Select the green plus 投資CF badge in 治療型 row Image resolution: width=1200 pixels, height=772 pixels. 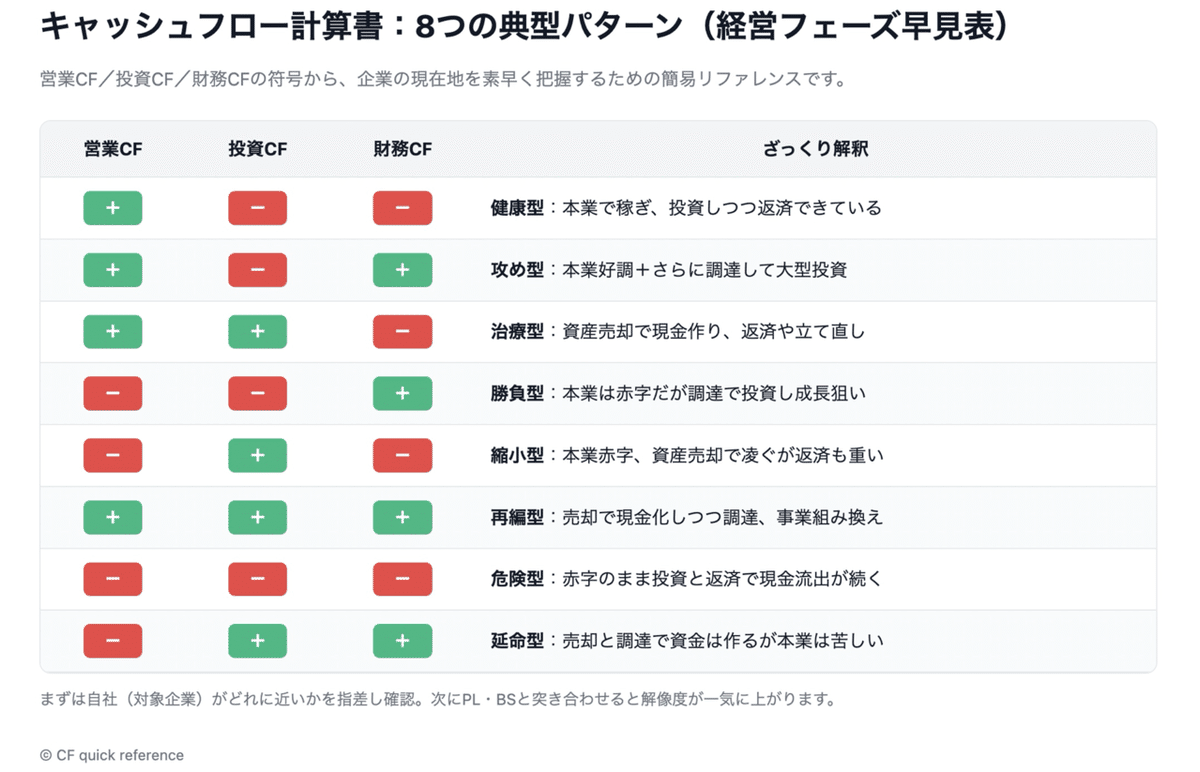(x=257, y=332)
